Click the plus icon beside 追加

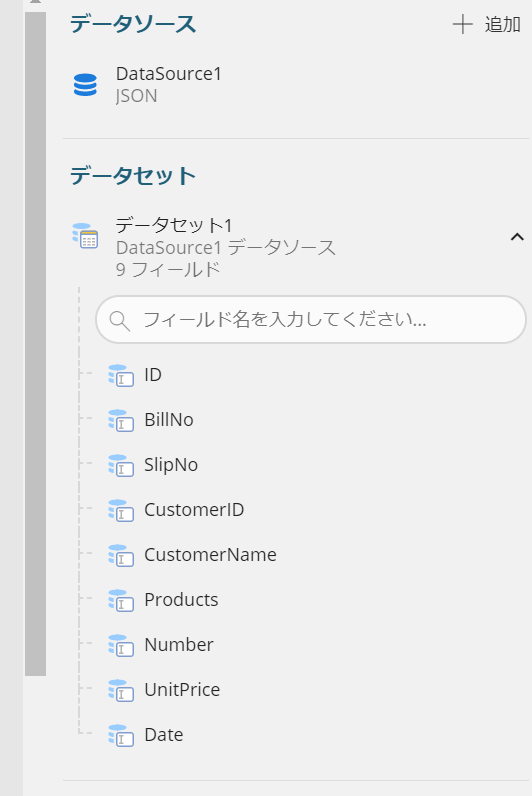[462, 24]
